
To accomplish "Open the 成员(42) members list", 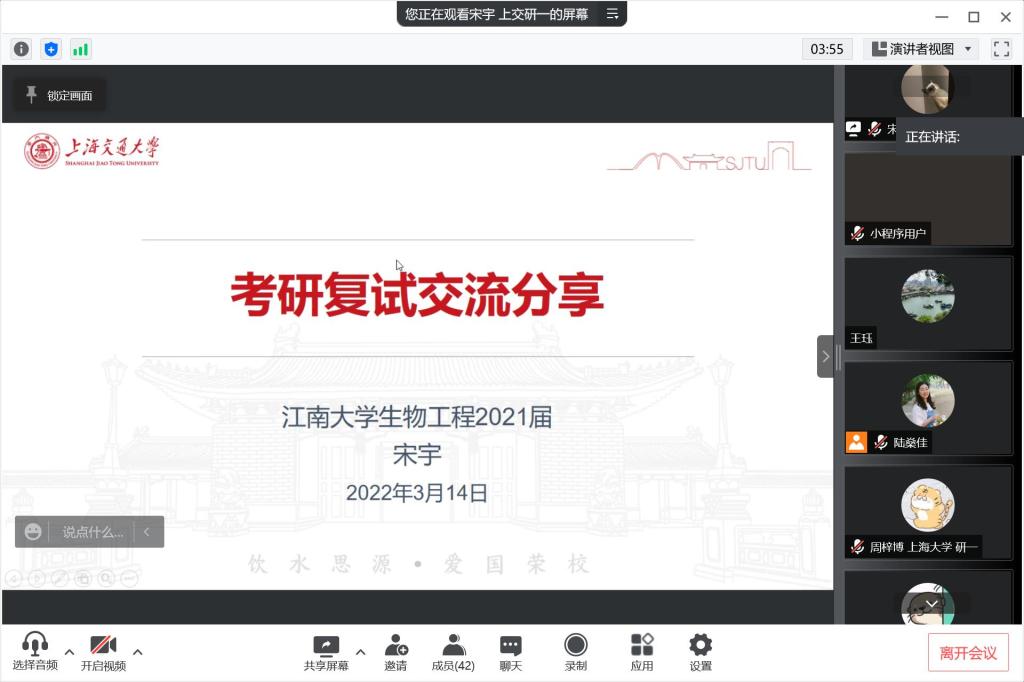I will tap(453, 652).
